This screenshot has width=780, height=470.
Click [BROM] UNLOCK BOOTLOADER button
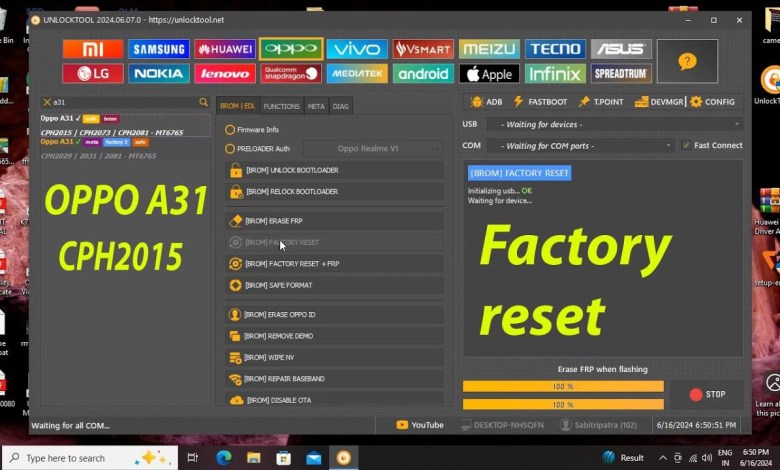pos(334,170)
